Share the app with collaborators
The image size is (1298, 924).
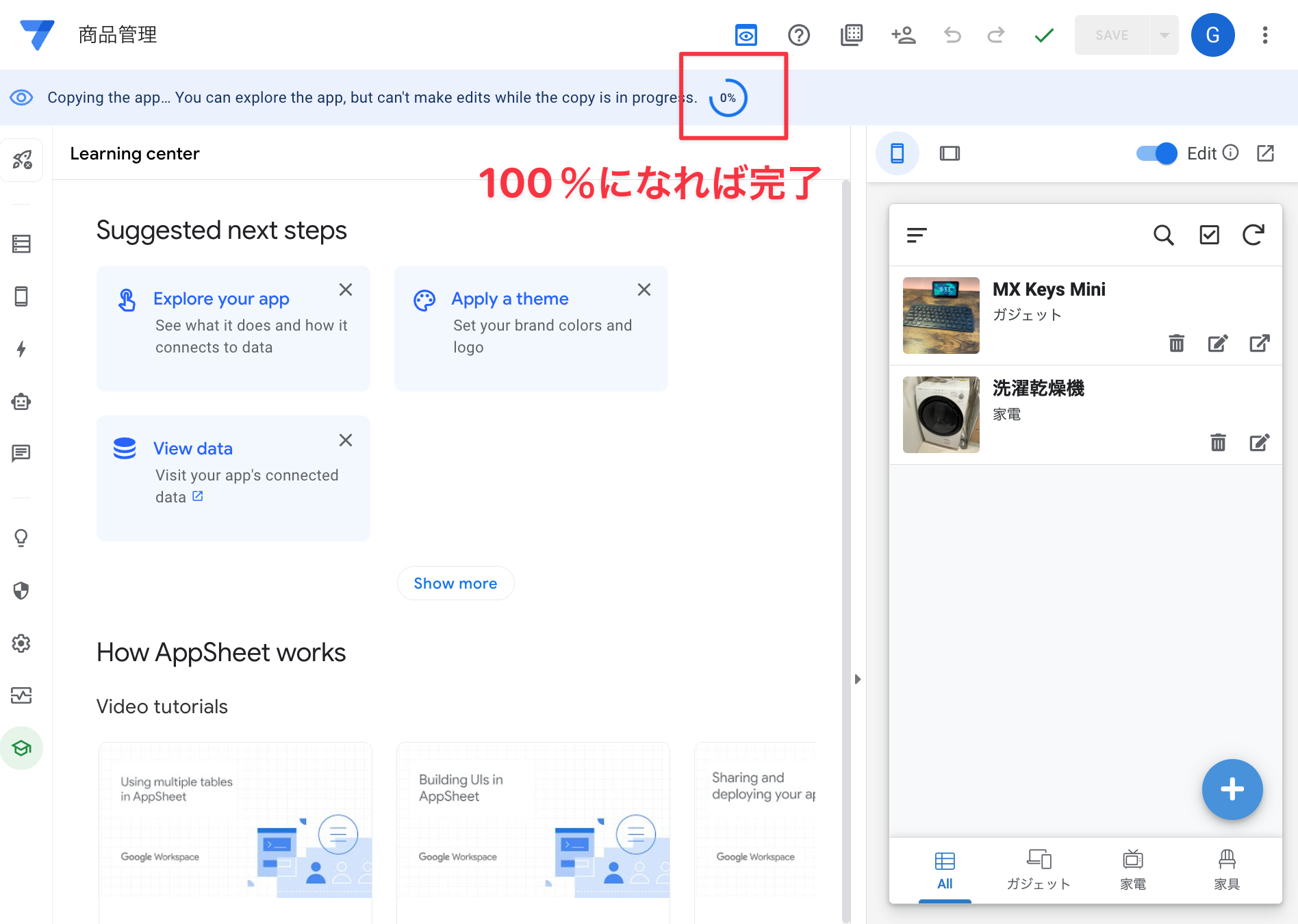pyautogui.click(x=903, y=35)
